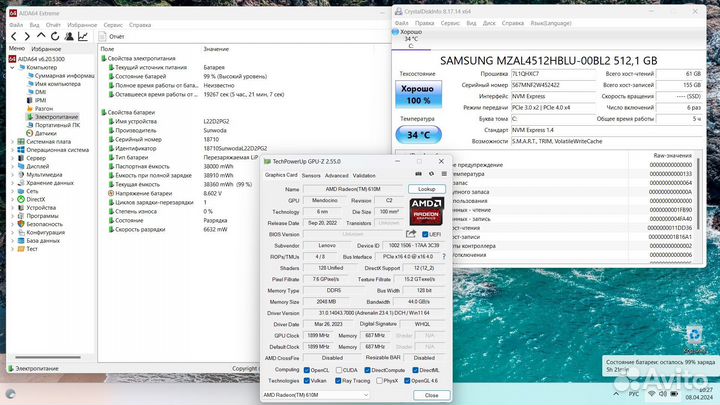Click the forward arrow in AIDA64 toolbar

pos(27,36)
